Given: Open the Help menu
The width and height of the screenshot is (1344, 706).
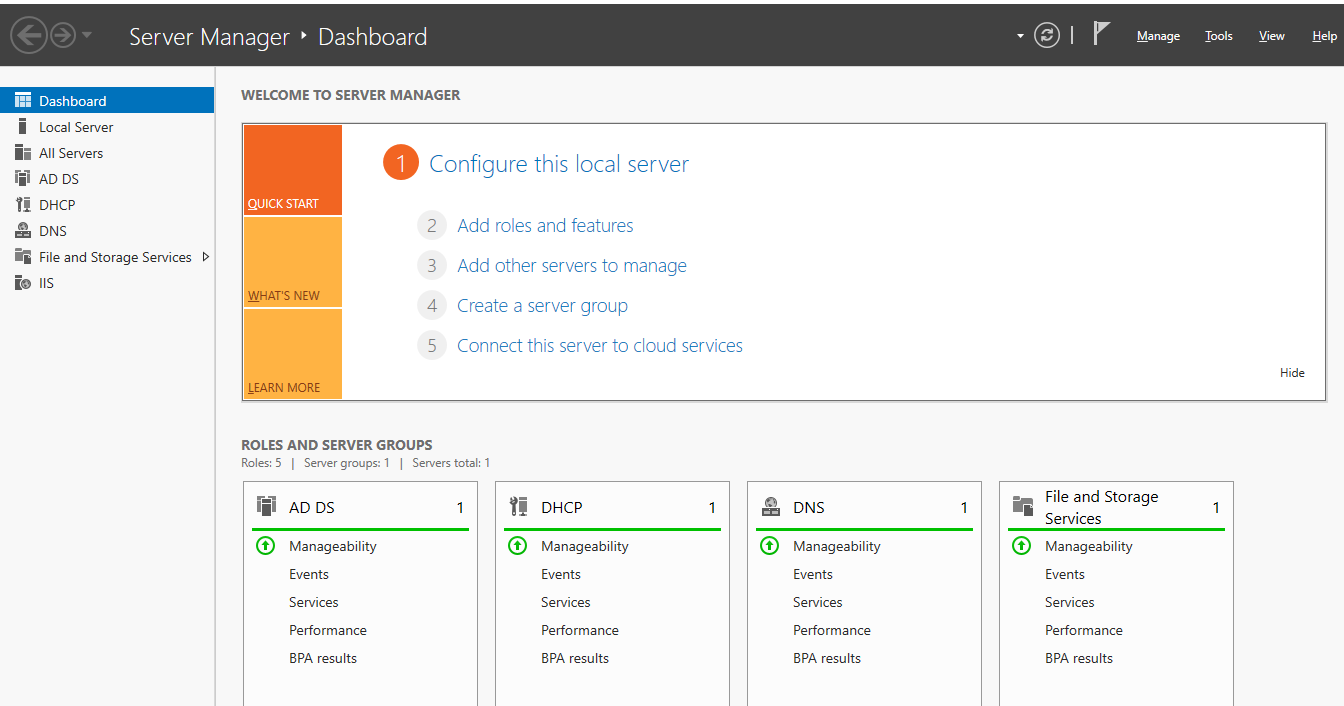Looking at the screenshot, I should [1325, 36].
